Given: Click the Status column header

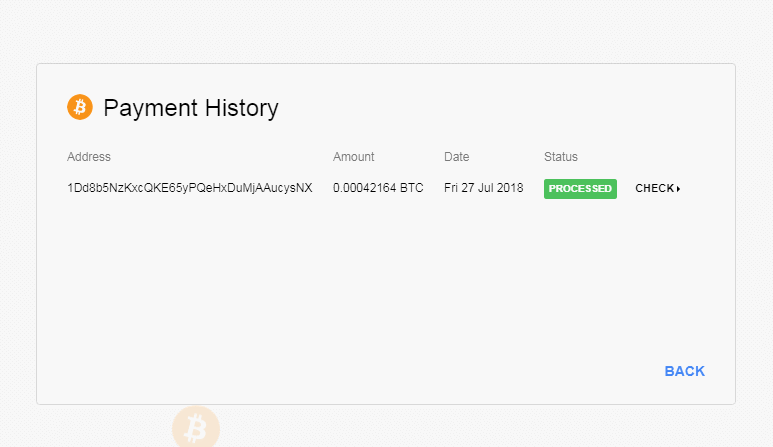Looking at the screenshot, I should tap(561, 157).
